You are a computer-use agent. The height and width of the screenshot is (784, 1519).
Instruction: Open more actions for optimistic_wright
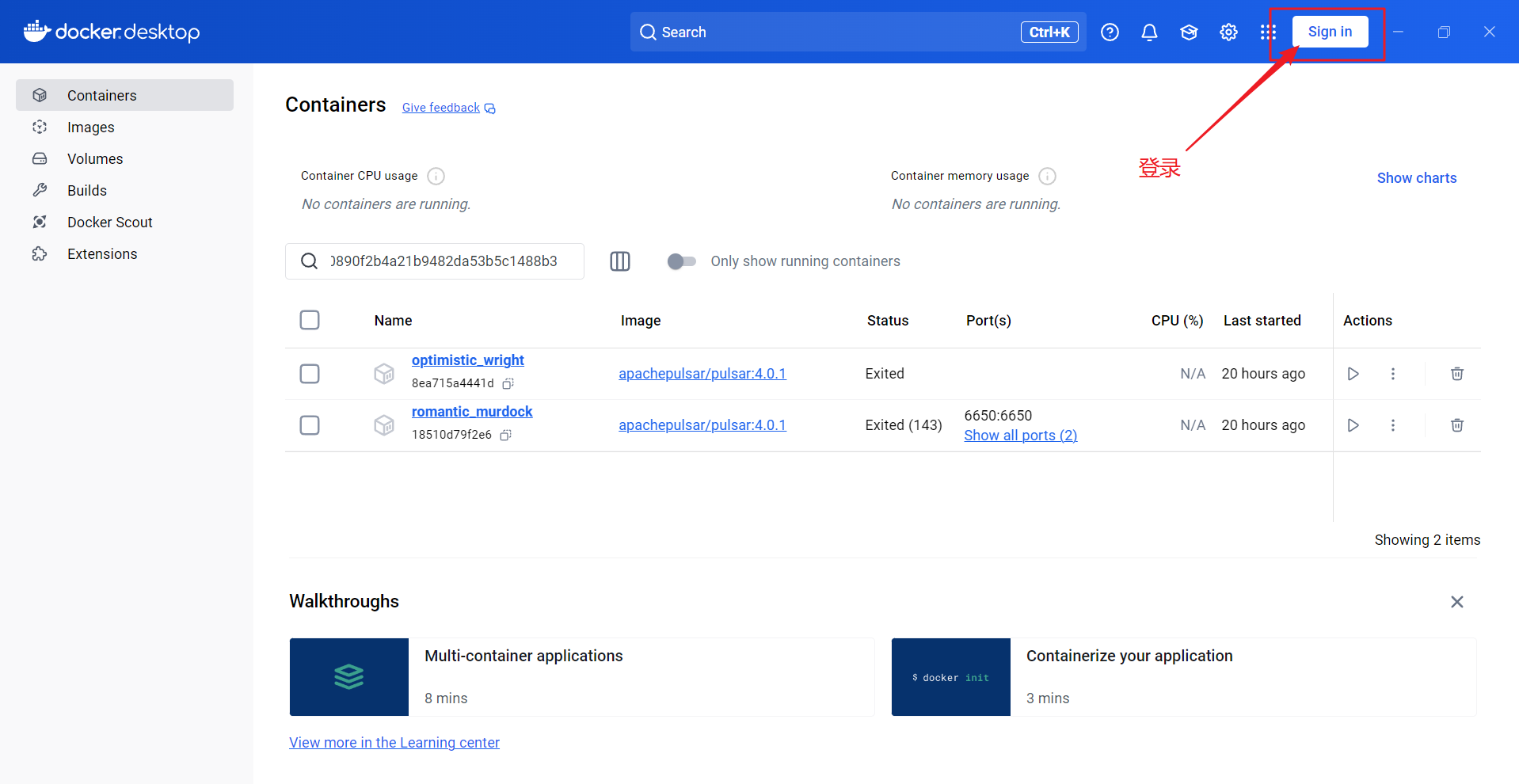pyautogui.click(x=1393, y=374)
